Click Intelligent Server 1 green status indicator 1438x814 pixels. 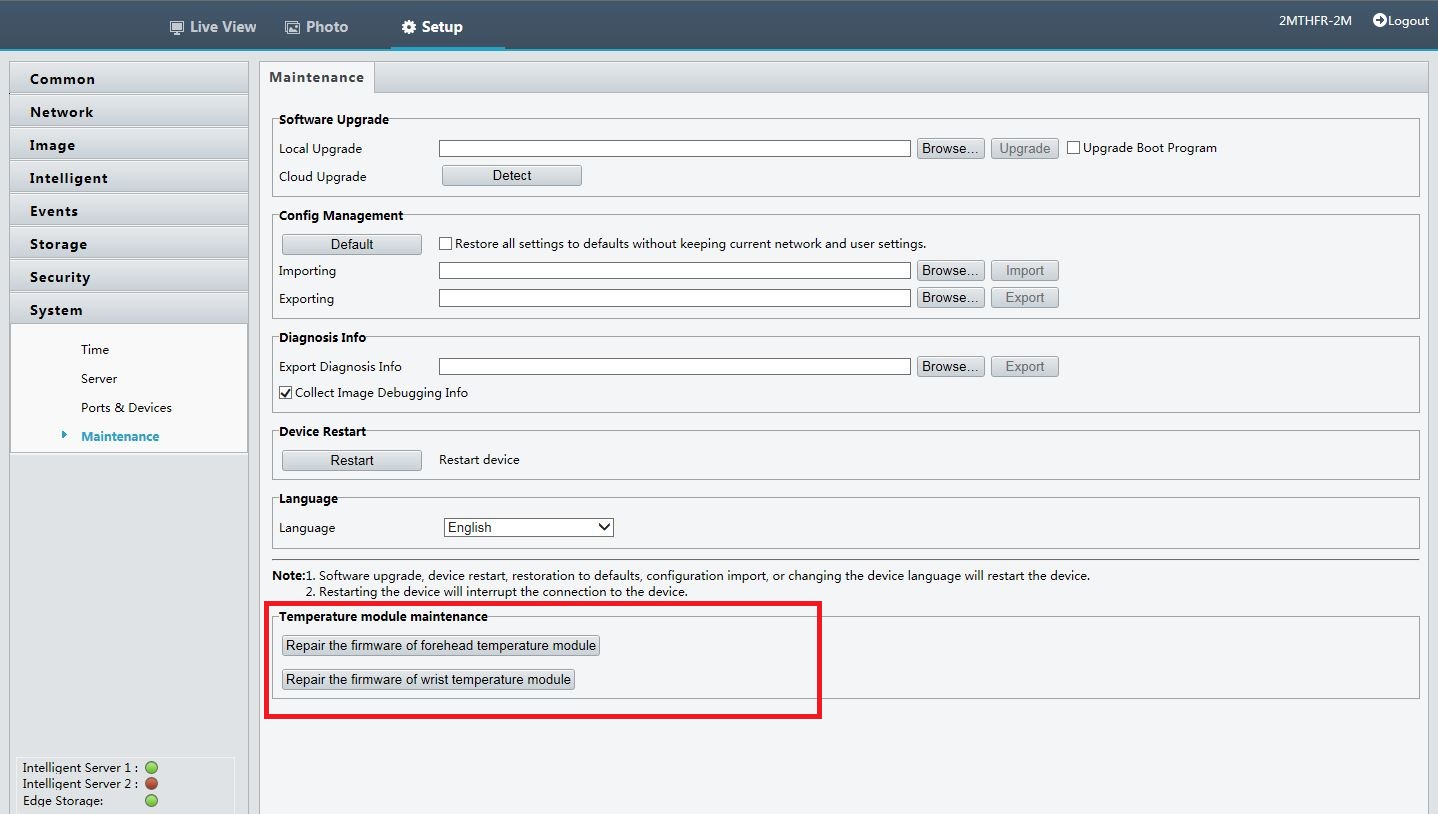[151, 768]
